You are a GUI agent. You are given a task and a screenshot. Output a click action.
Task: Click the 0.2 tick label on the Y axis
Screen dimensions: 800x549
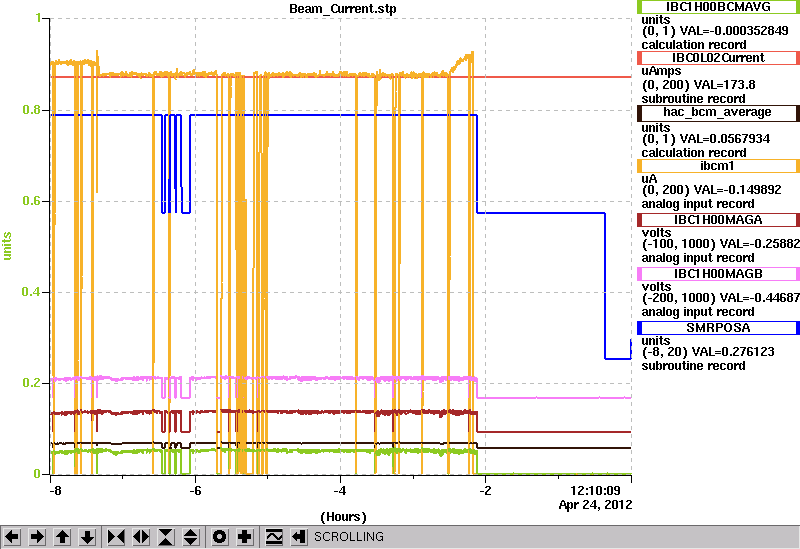(x=32, y=383)
